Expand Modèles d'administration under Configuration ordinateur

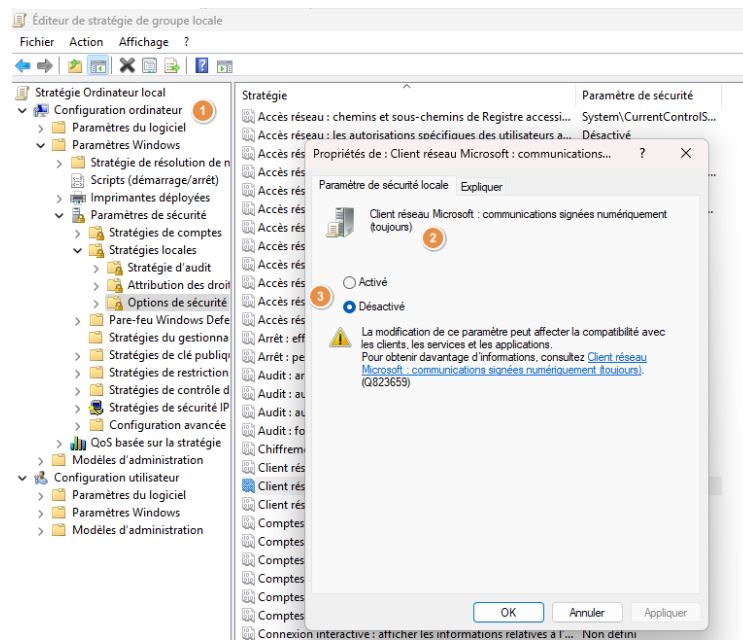tap(41, 461)
